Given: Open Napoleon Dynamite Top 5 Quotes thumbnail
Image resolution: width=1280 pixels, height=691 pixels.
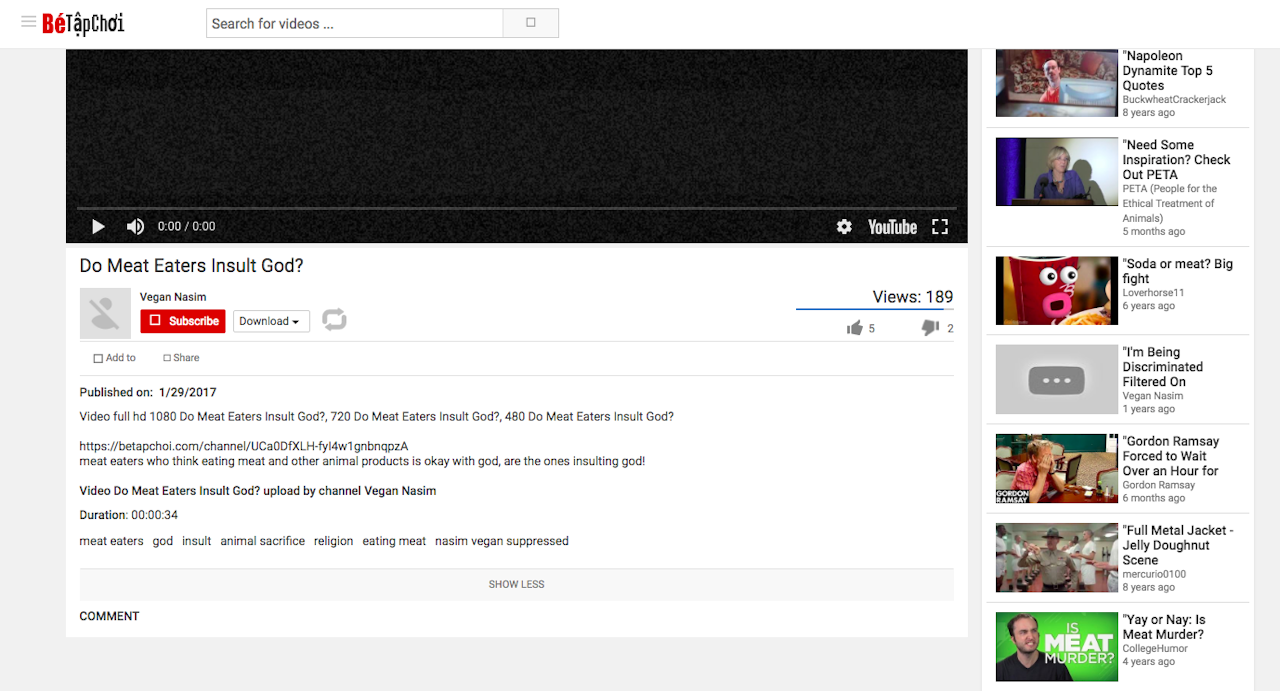Looking at the screenshot, I should point(1056,83).
